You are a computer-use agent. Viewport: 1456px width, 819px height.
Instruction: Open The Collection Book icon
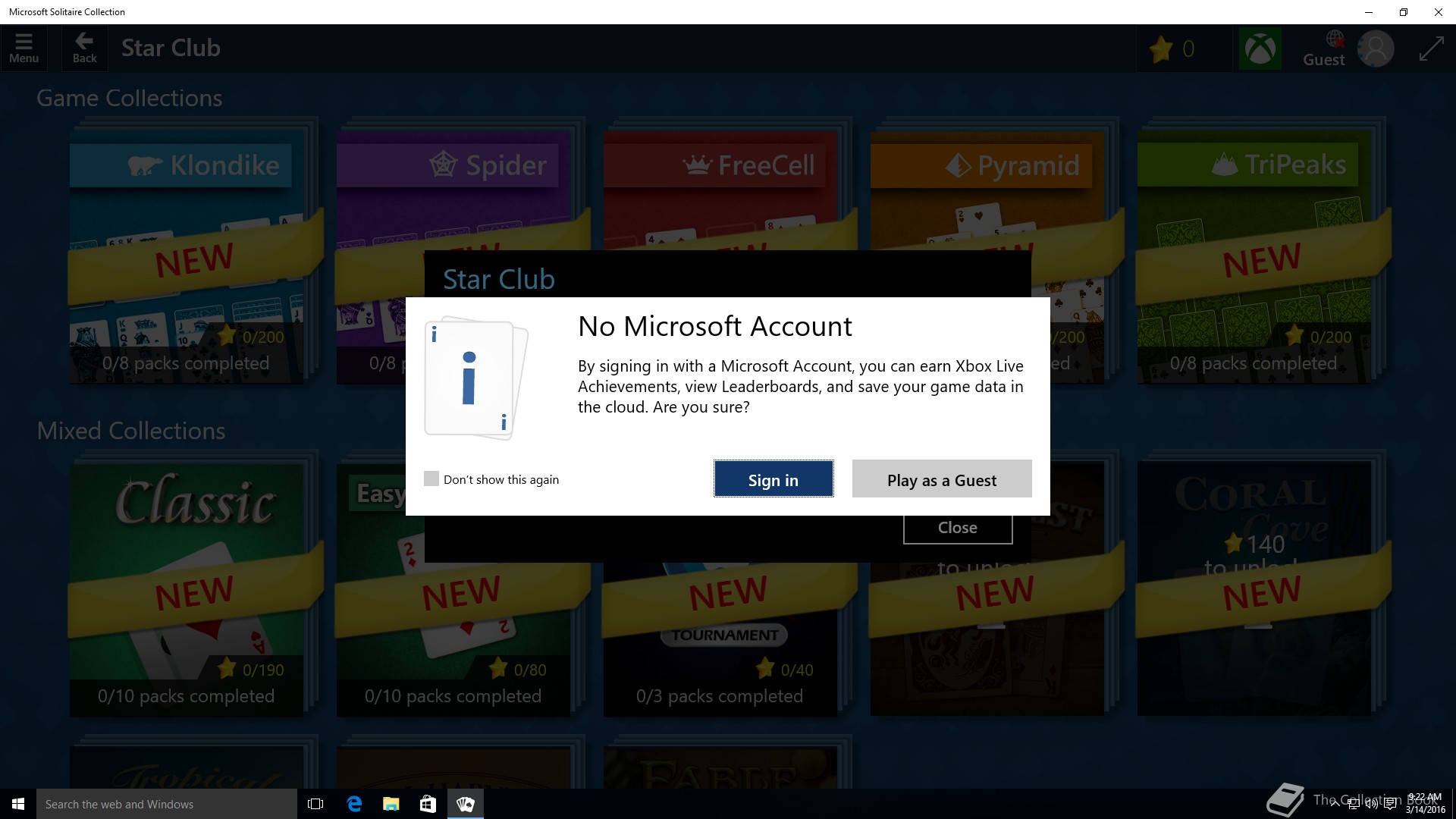click(1285, 800)
